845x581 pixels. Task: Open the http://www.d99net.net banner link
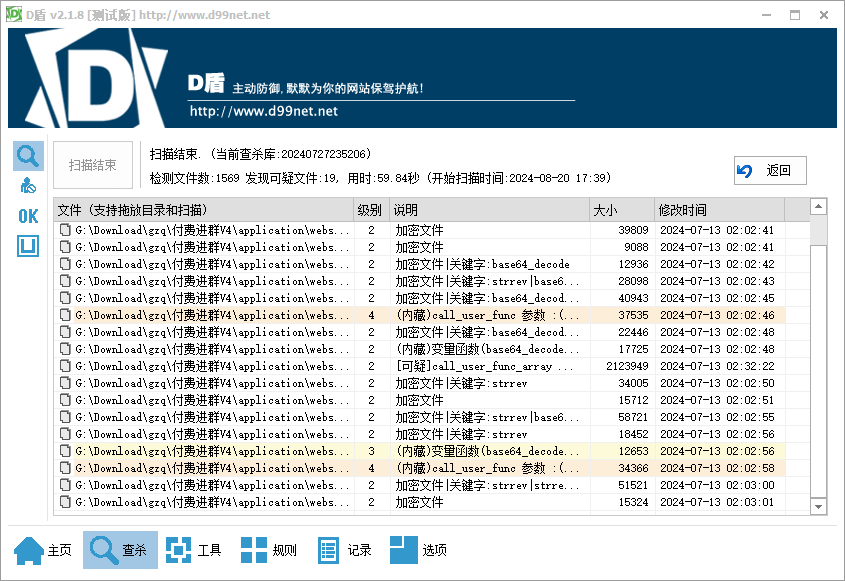coord(264,112)
